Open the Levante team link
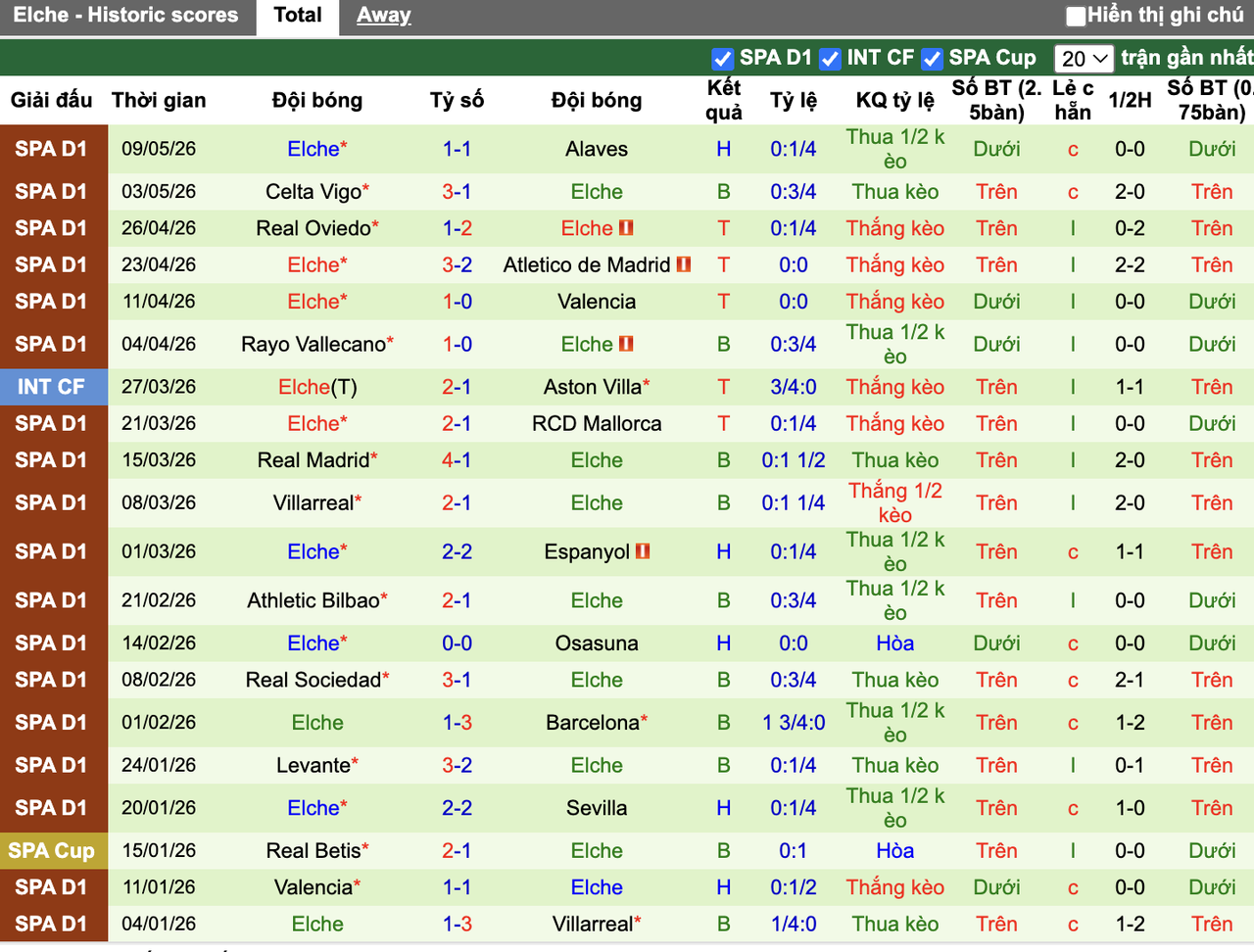The width and height of the screenshot is (1254, 952). point(313,765)
